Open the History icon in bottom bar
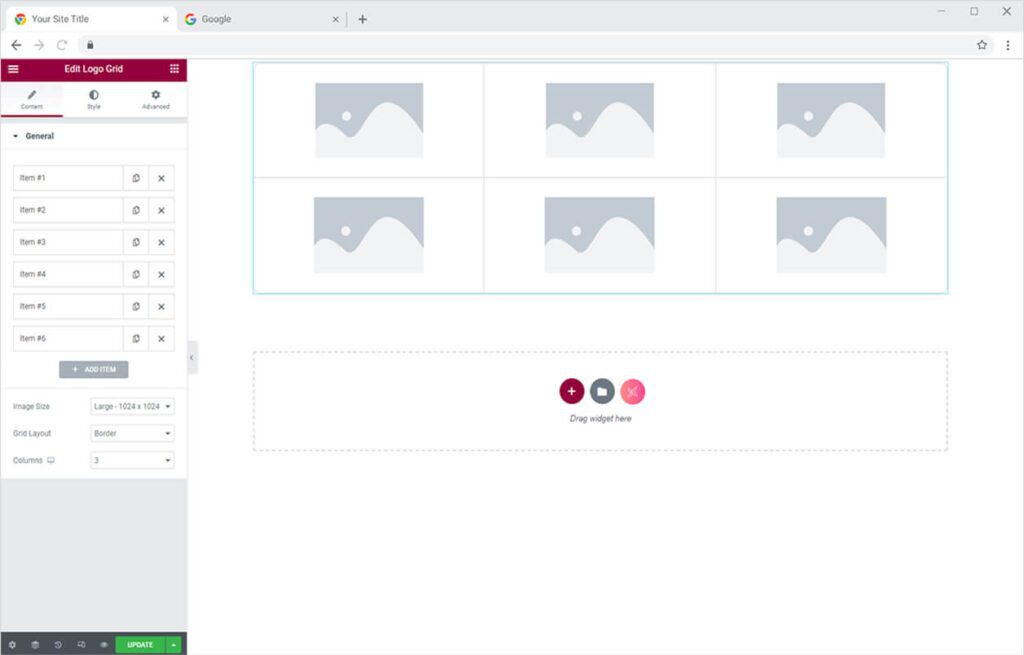The image size is (1024, 655). 58,645
